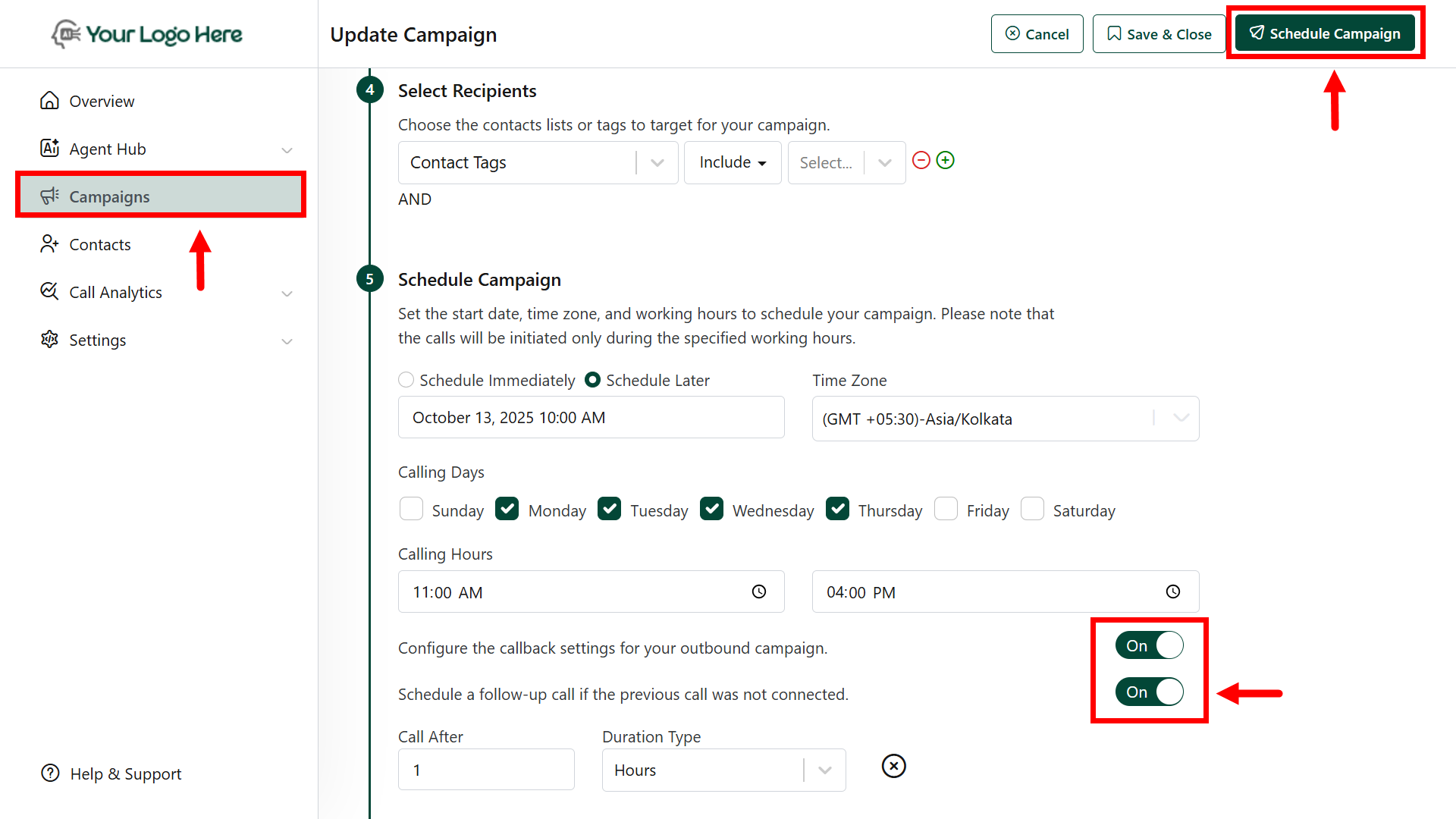Open the Overview home page
Screen dimensions: 1456x819
(x=102, y=102)
